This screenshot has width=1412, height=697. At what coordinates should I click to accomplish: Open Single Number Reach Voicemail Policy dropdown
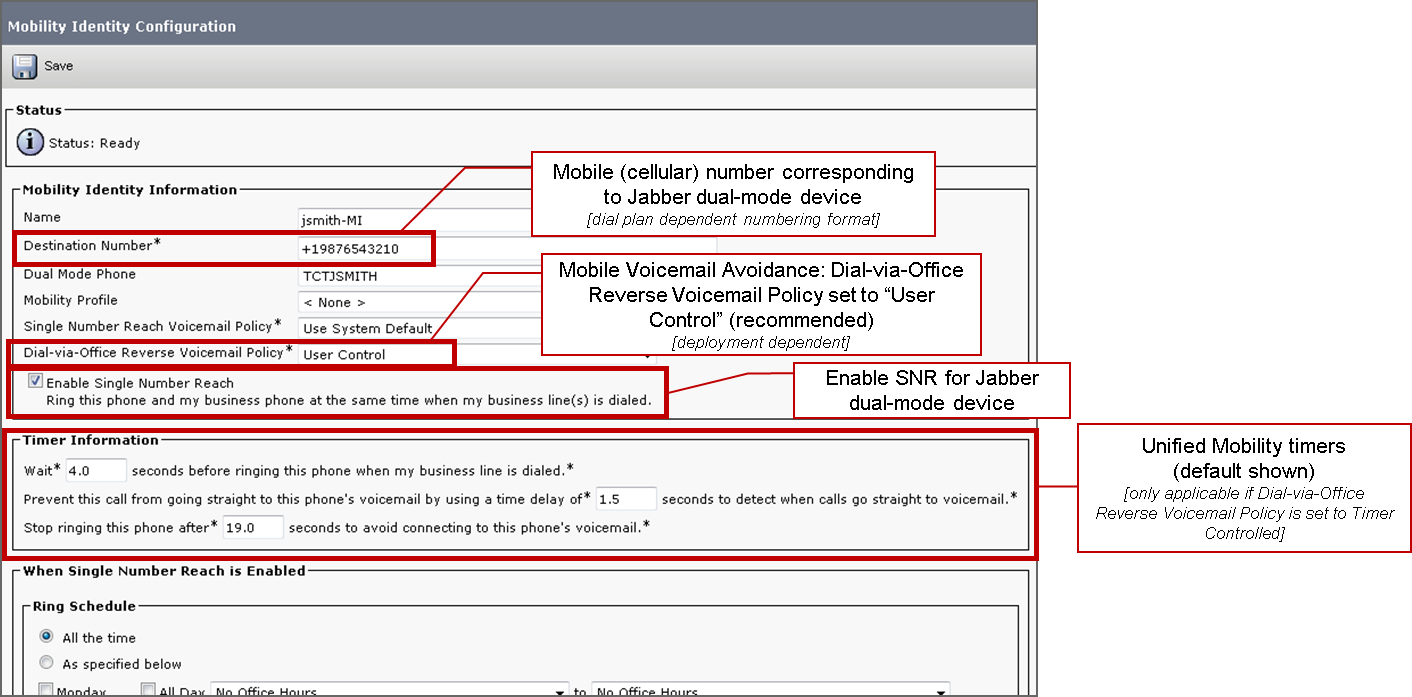pos(420,328)
